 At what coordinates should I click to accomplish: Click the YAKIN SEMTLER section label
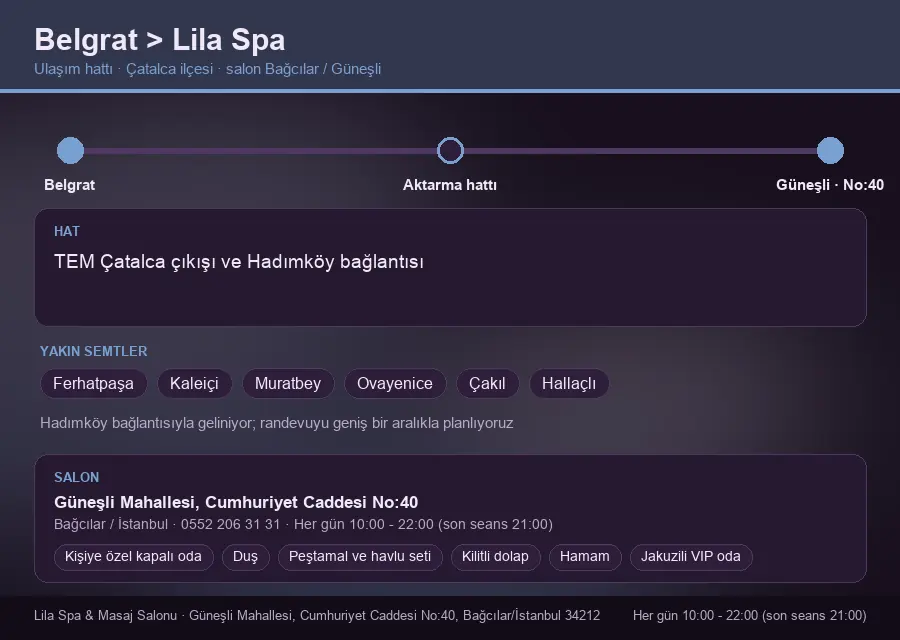(x=94, y=351)
